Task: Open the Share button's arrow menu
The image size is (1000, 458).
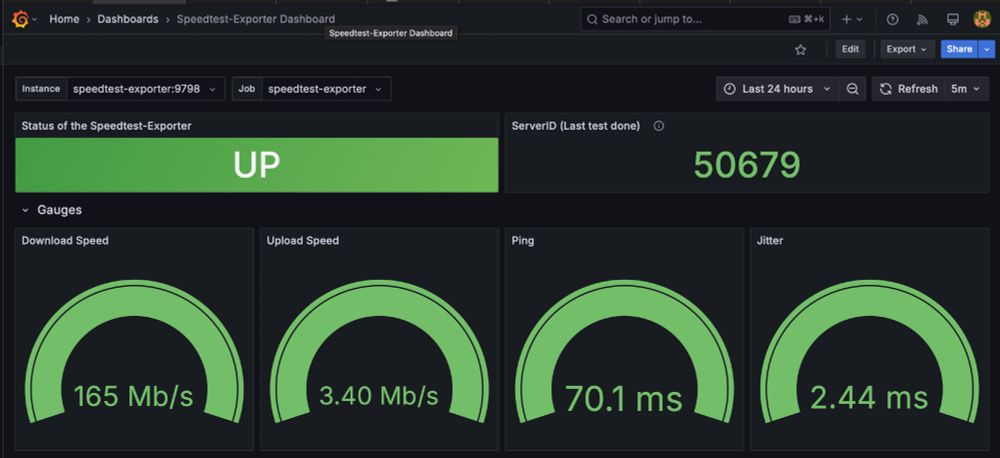Action: 987,49
